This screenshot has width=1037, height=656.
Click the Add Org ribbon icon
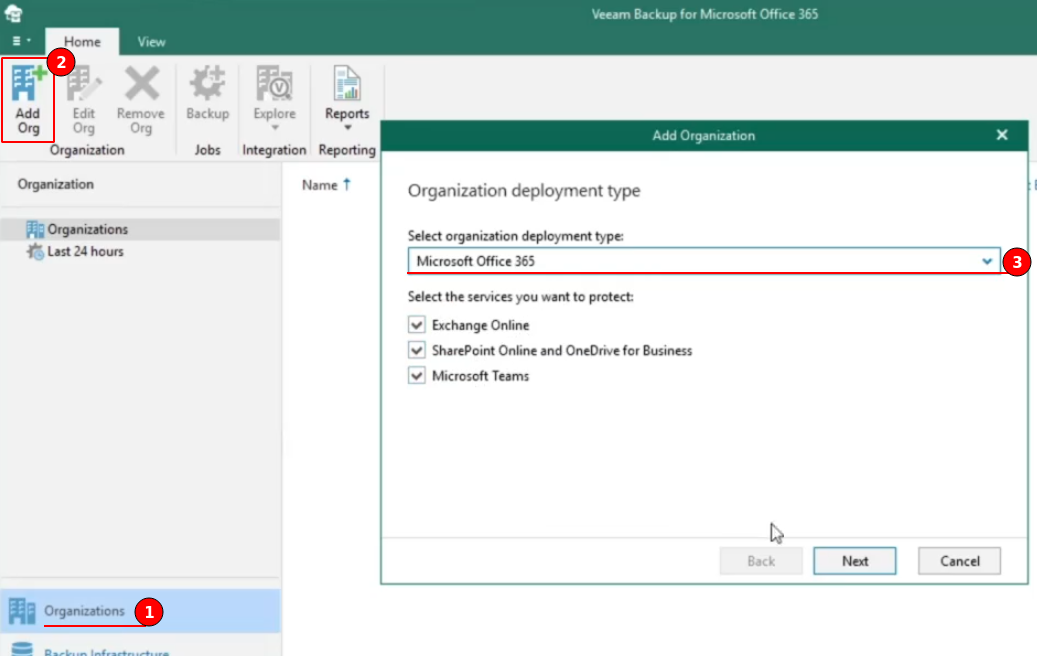click(x=28, y=83)
